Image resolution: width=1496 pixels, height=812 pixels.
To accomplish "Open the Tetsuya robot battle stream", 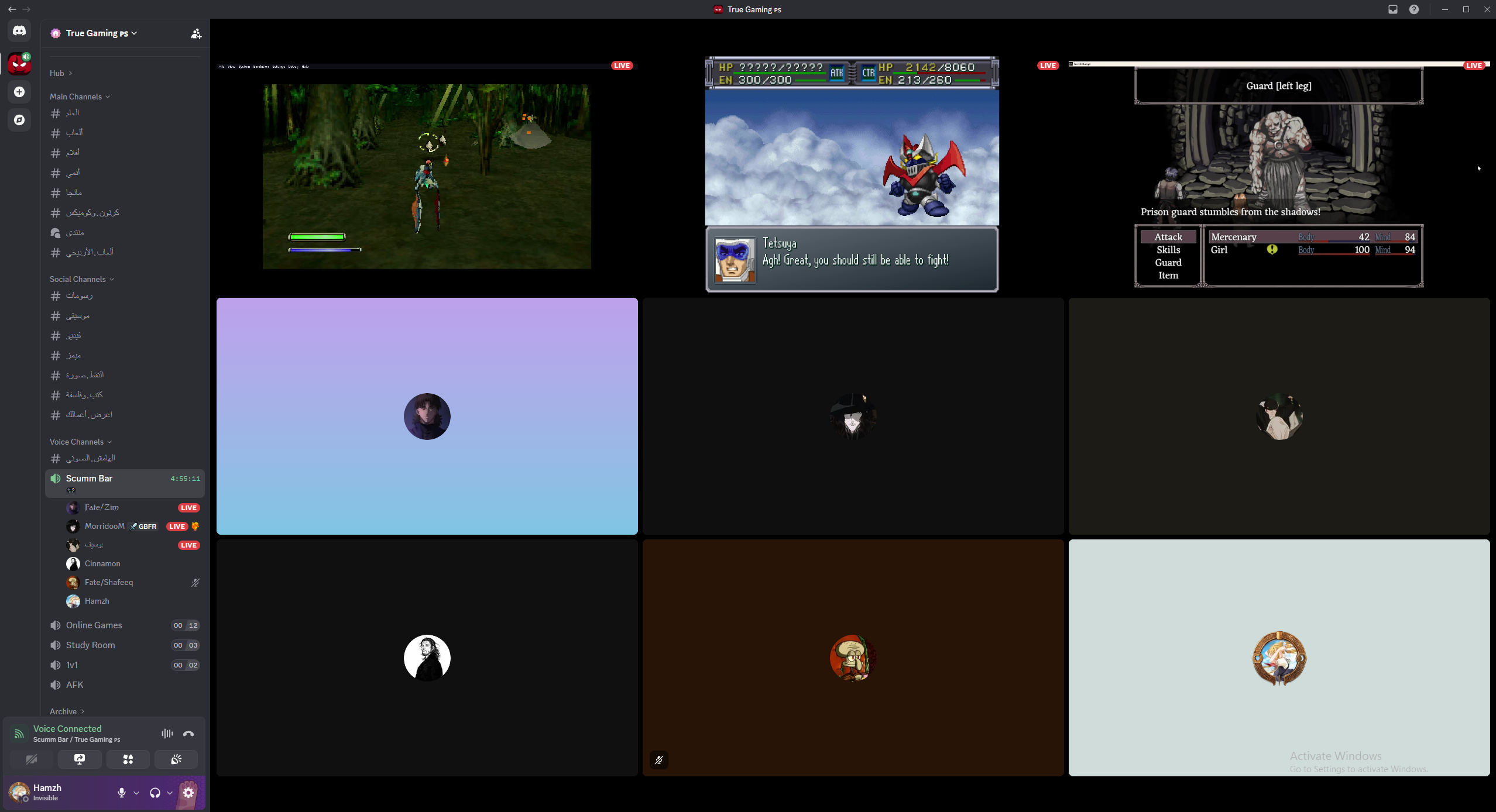I will coord(852,174).
